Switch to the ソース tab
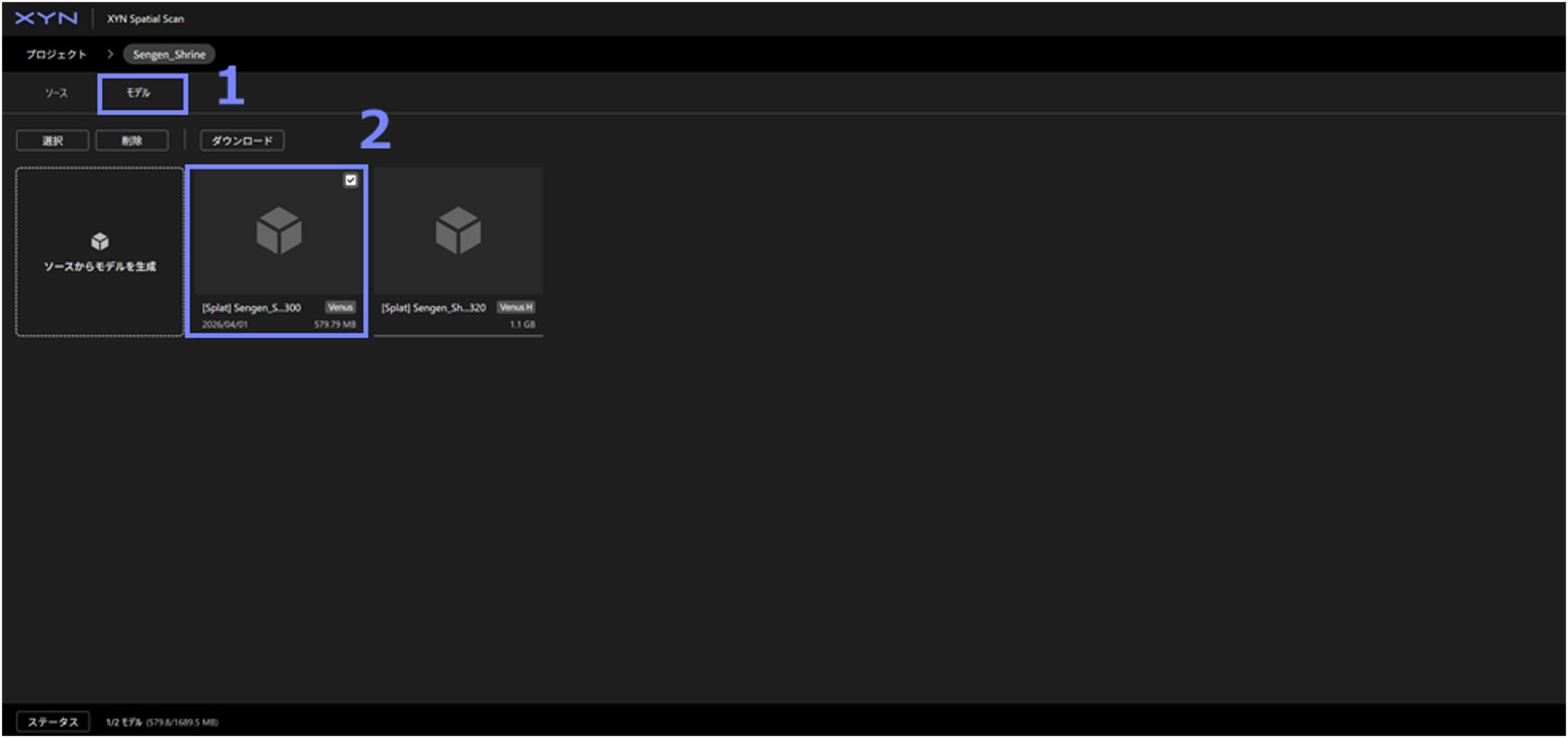The width and height of the screenshot is (1568, 738). coord(56,94)
